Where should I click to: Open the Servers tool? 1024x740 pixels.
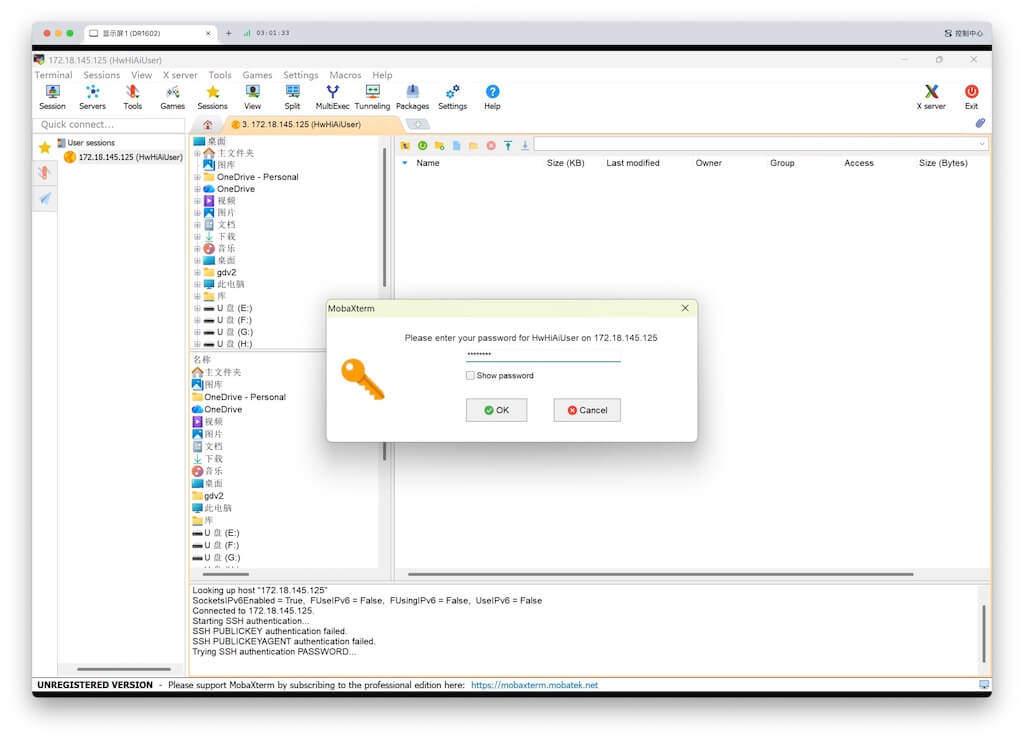coord(92,96)
